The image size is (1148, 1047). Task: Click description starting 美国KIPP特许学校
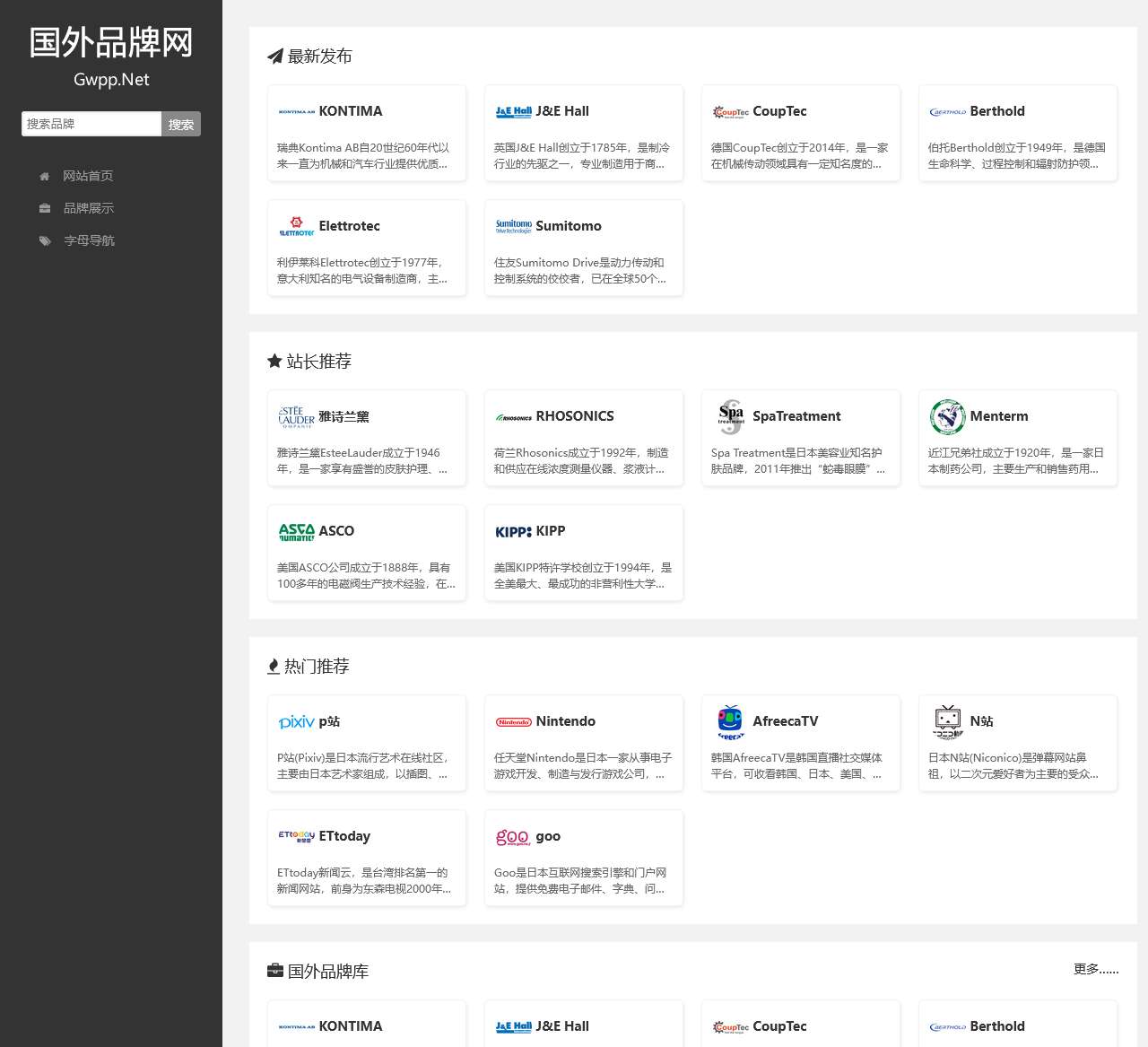(x=583, y=576)
